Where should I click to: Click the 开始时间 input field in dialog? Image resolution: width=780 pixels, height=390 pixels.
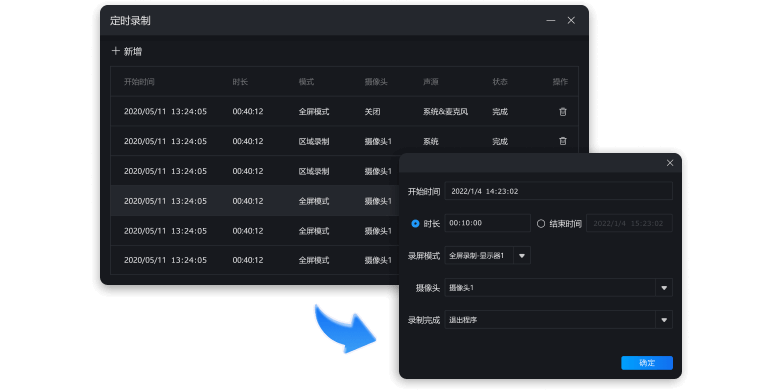coord(558,191)
